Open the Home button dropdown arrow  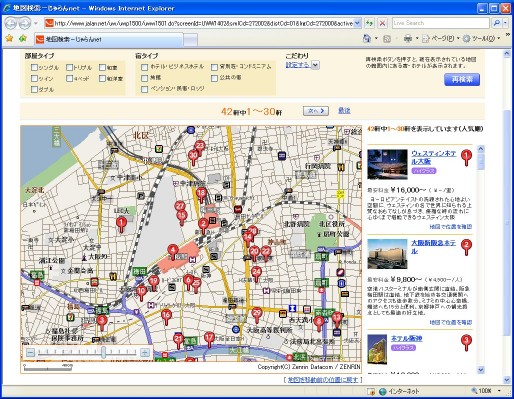(x=376, y=39)
